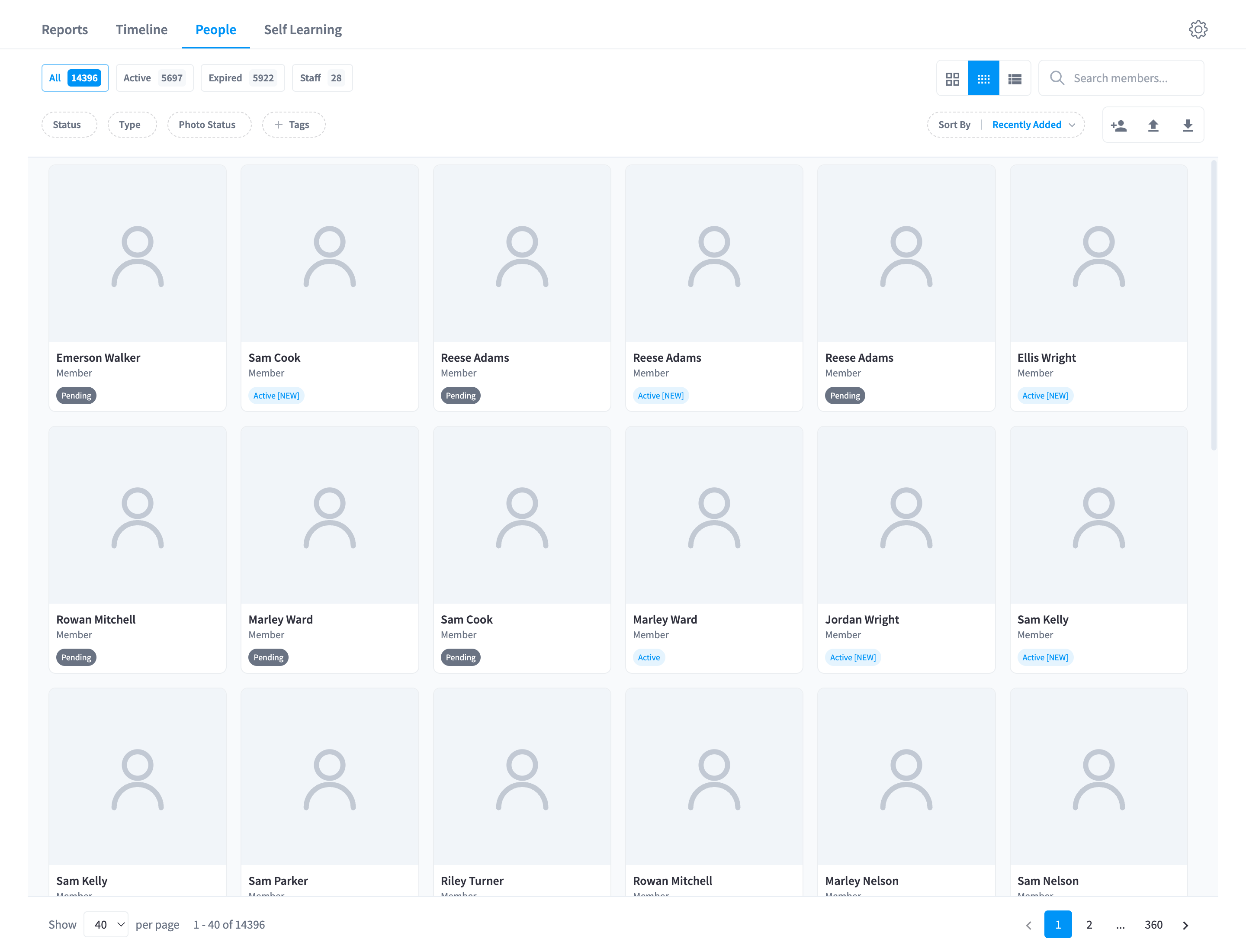Open Jordan Wright's photo placeholder
This screenshot has height=952, width=1246.
[x=906, y=516]
